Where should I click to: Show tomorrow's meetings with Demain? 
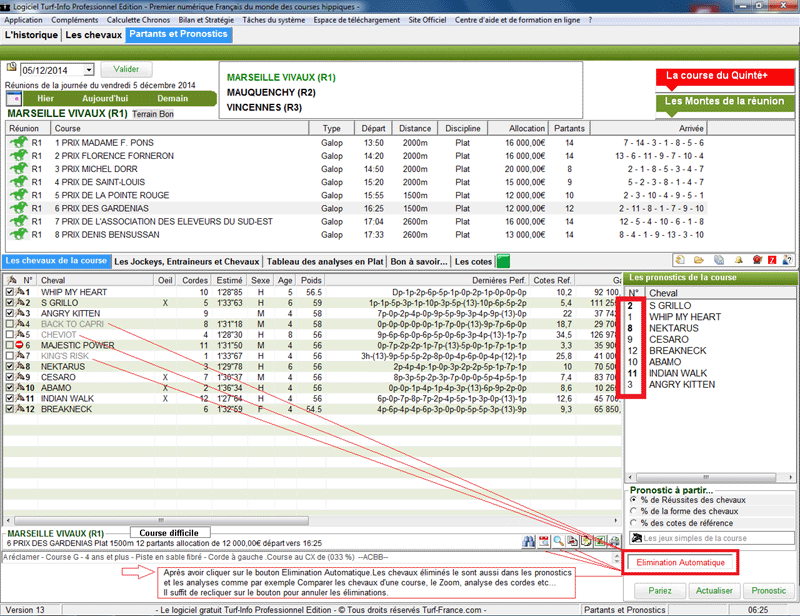coord(172,98)
